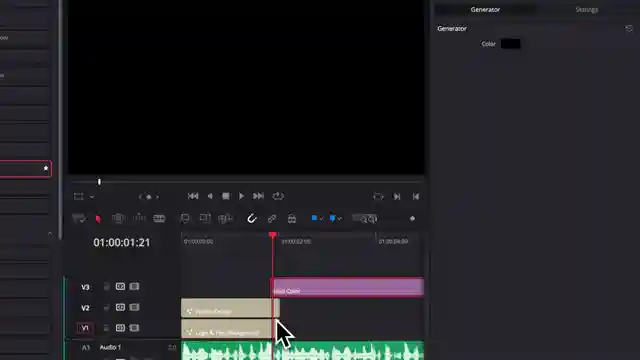Screen dimensions: 640x360
Task: Click the 01:00:02:00 ruler label
Action: click(296, 242)
